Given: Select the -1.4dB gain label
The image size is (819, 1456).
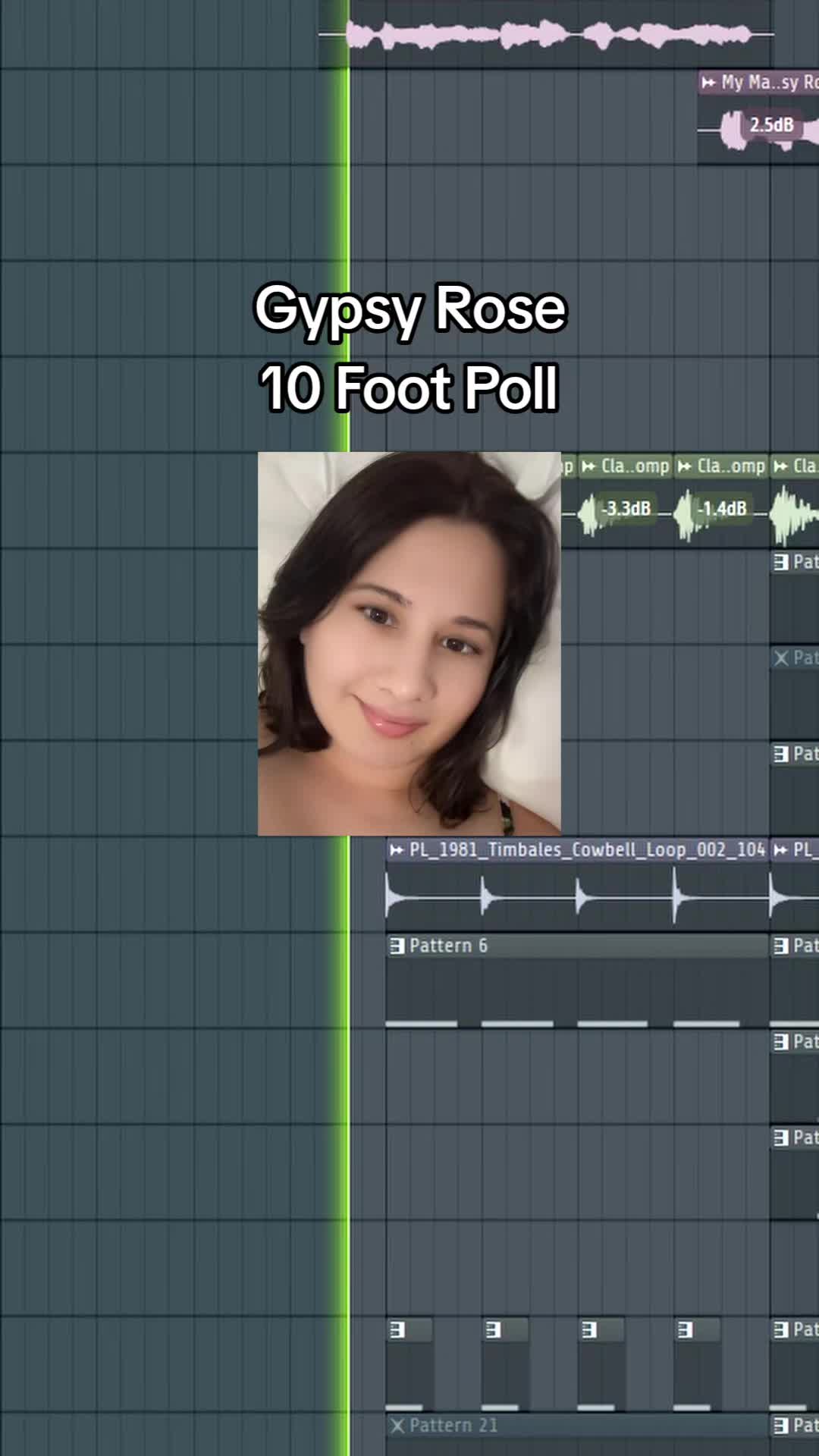Looking at the screenshot, I should click(x=722, y=508).
